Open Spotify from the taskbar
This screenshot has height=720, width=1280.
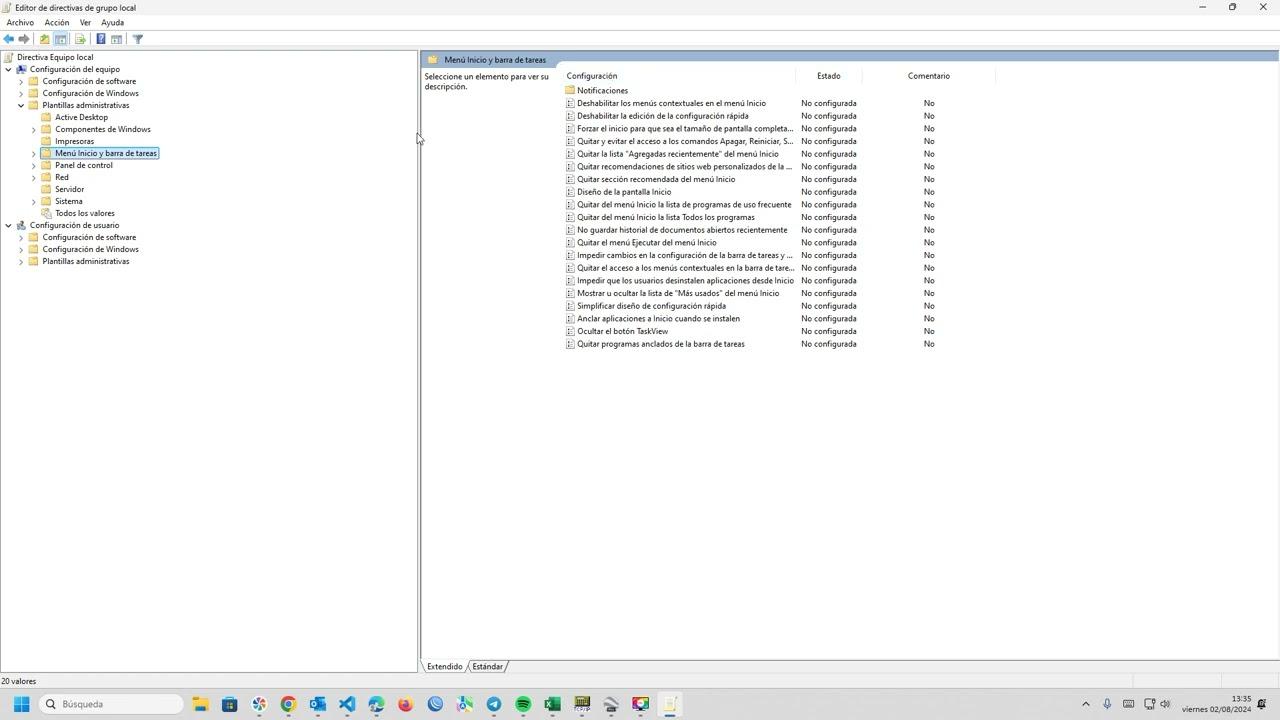pos(523,704)
